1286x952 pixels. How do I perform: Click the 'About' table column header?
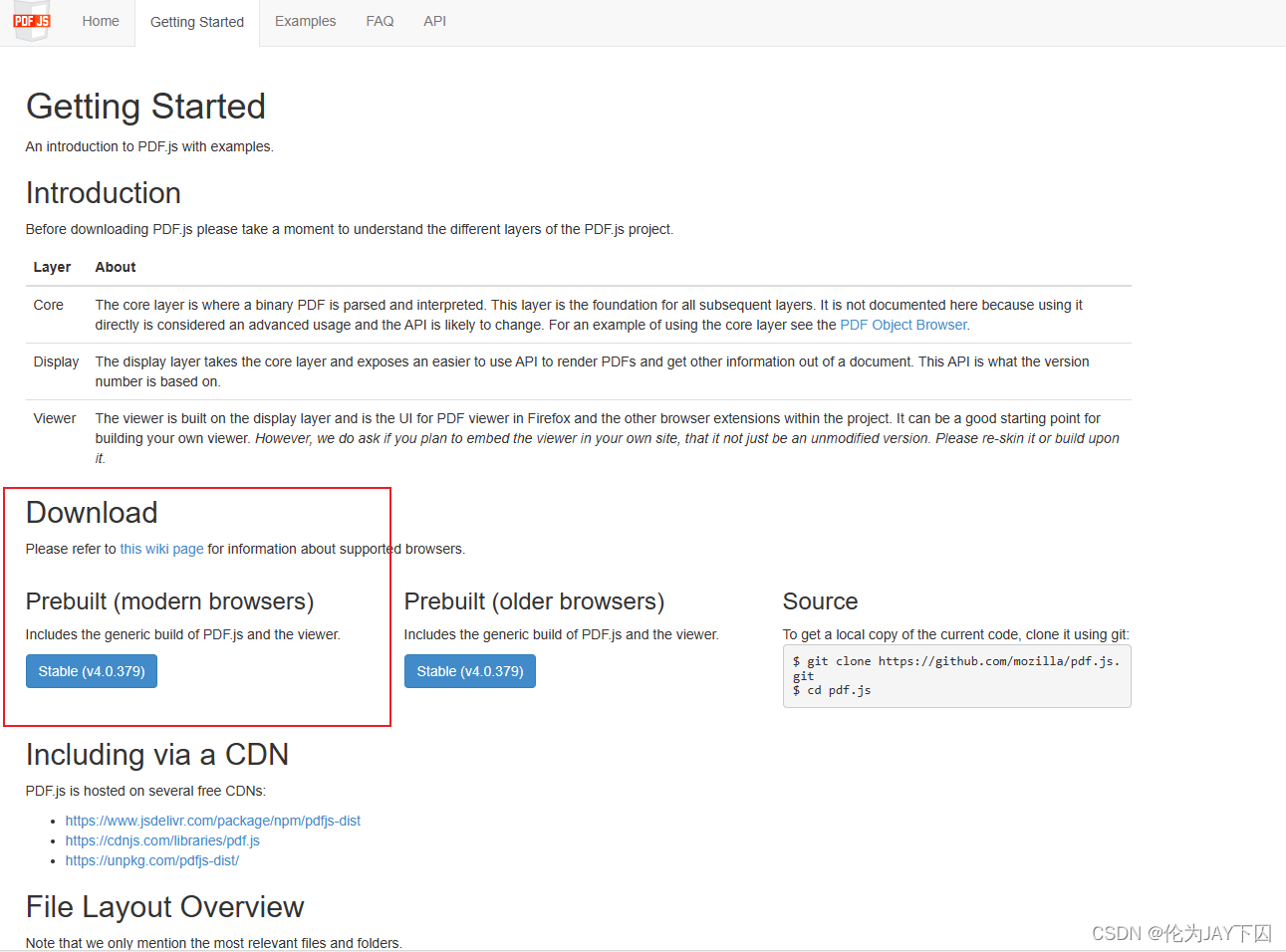point(116,267)
